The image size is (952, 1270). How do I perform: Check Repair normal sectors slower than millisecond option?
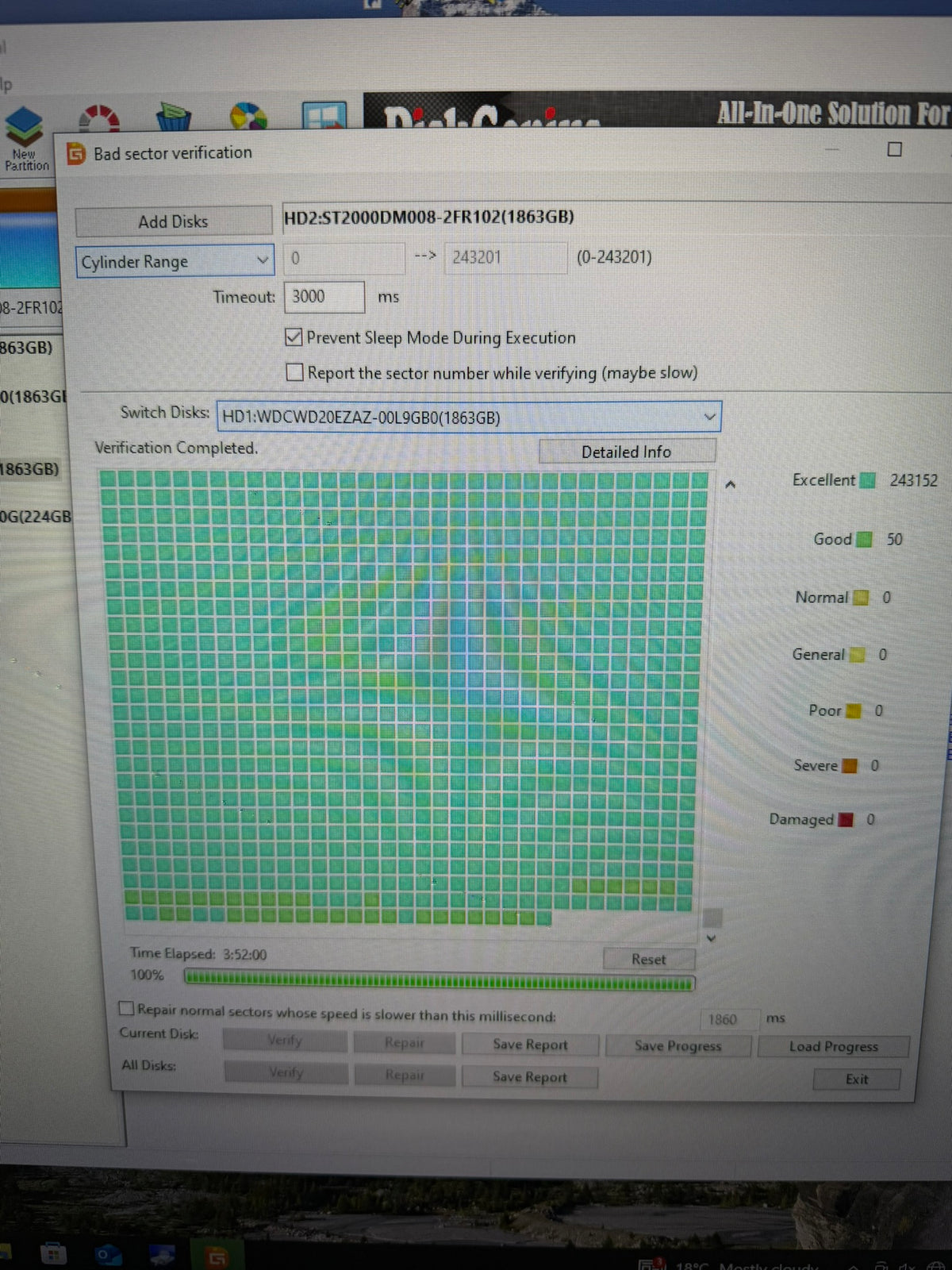[x=125, y=1008]
